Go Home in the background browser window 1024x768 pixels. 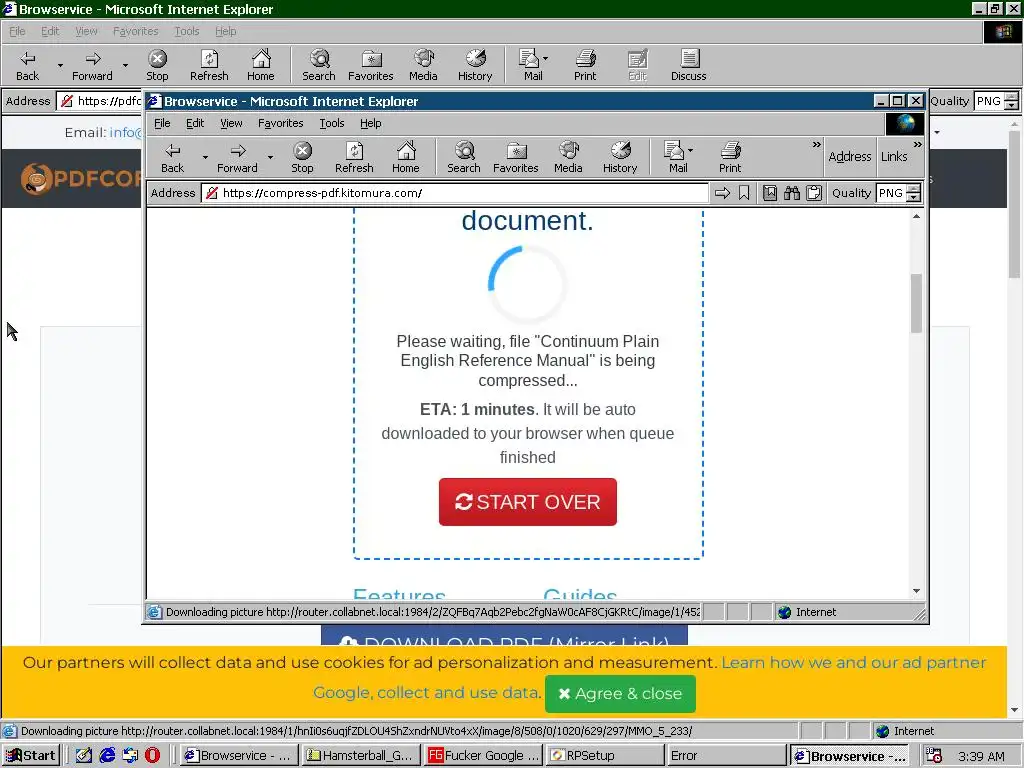pyautogui.click(x=261, y=66)
